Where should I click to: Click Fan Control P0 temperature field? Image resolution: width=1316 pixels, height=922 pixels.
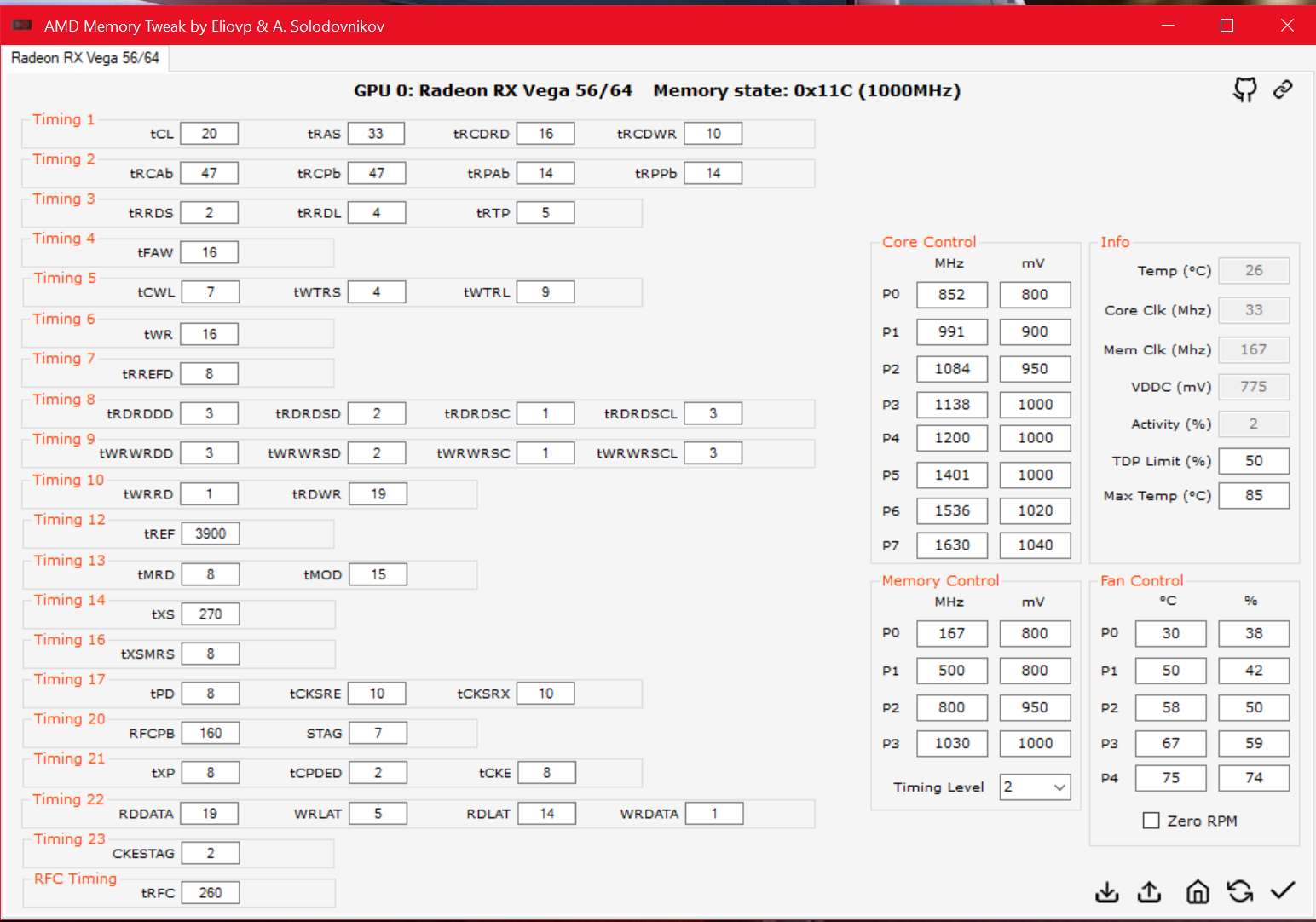click(x=1171, y=633)
